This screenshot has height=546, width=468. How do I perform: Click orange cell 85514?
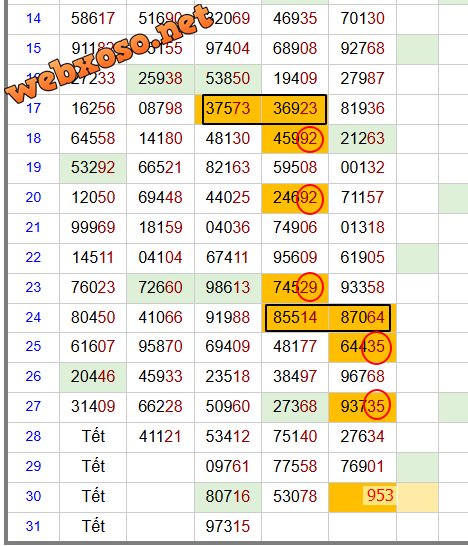tap(295, 317)
